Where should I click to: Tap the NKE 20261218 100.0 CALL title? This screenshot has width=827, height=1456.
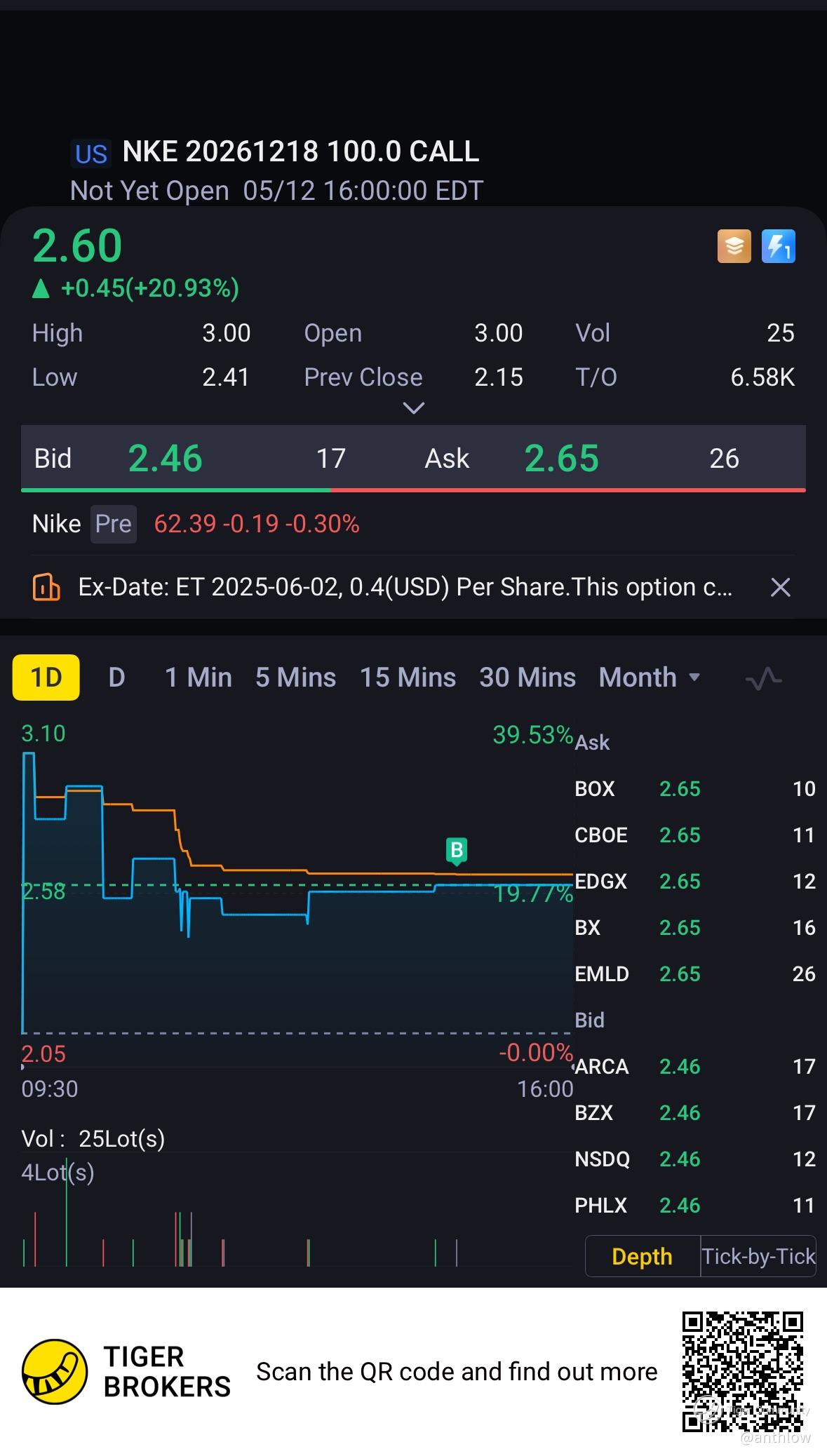tap(301, 151)
